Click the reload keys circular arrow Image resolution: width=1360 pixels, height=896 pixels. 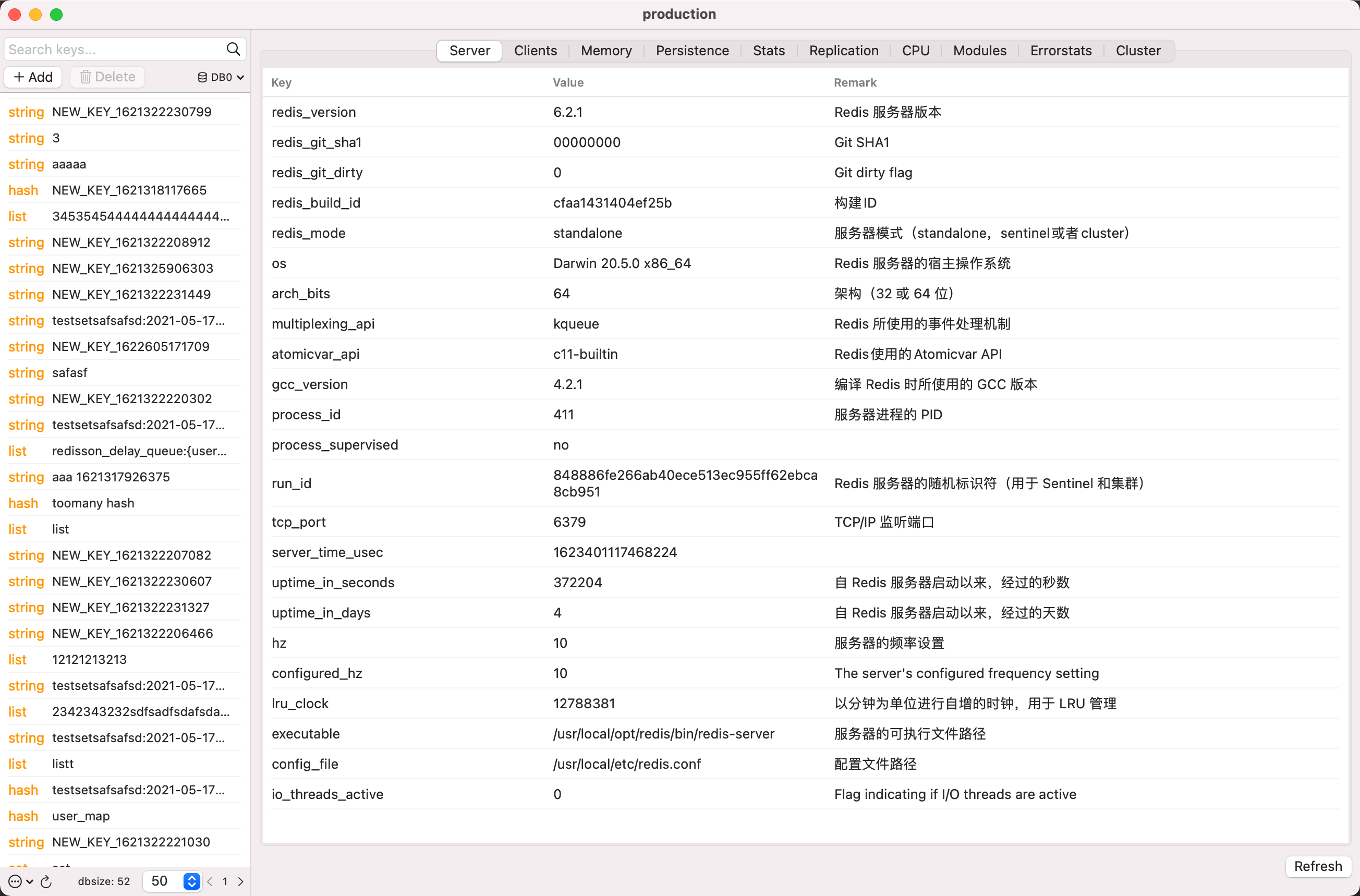47,882
